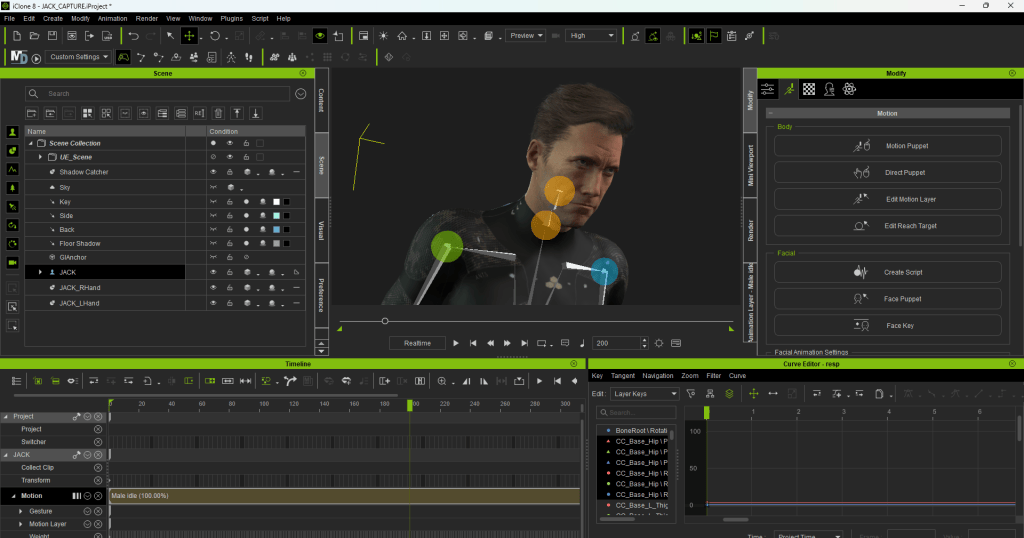Pick the Select arrow tool

(x=170, y=36)
